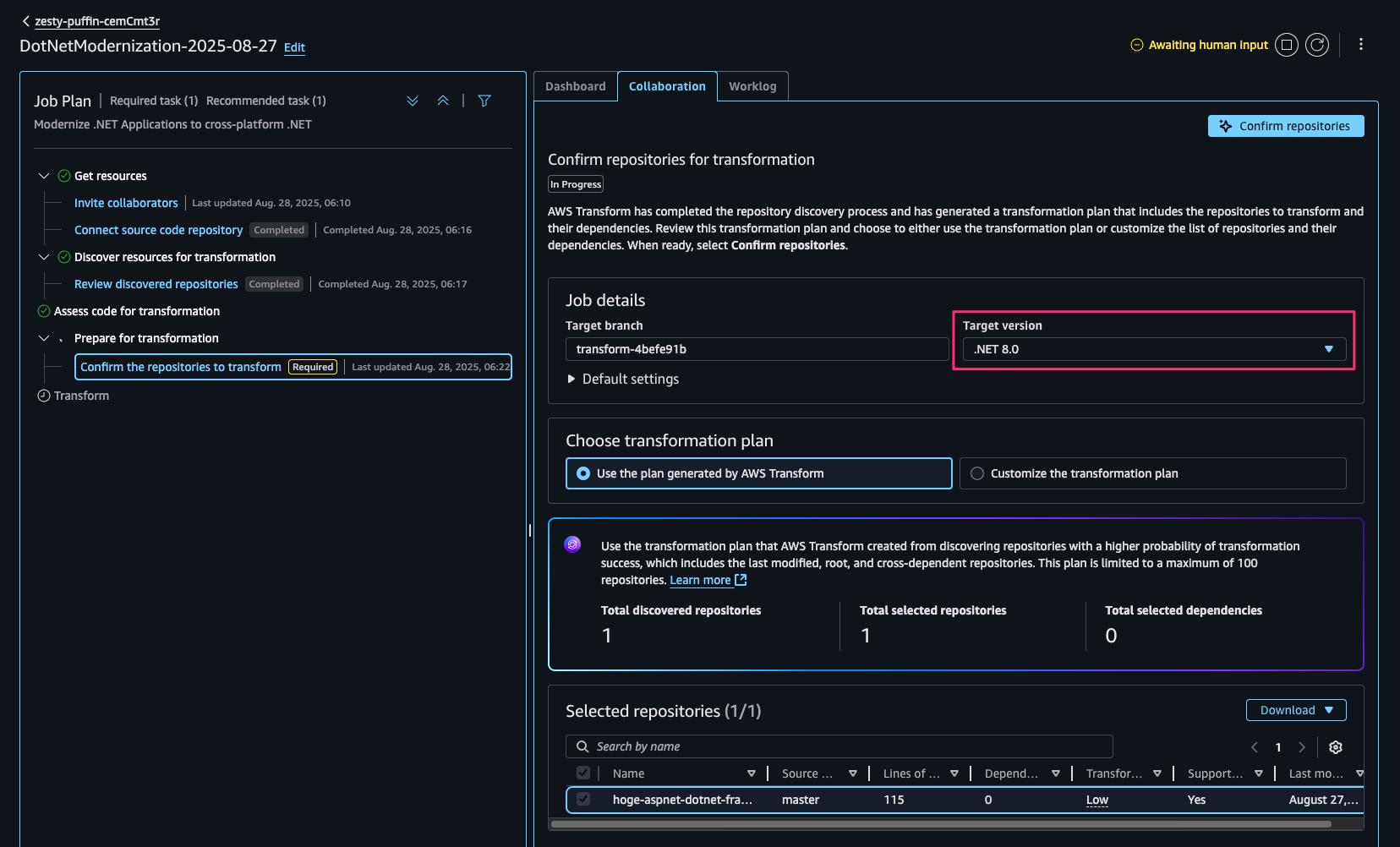This screenshot has height=847, width=1400.
Task: Open Invite collaborators task
Action: click(x=126, y=203)
